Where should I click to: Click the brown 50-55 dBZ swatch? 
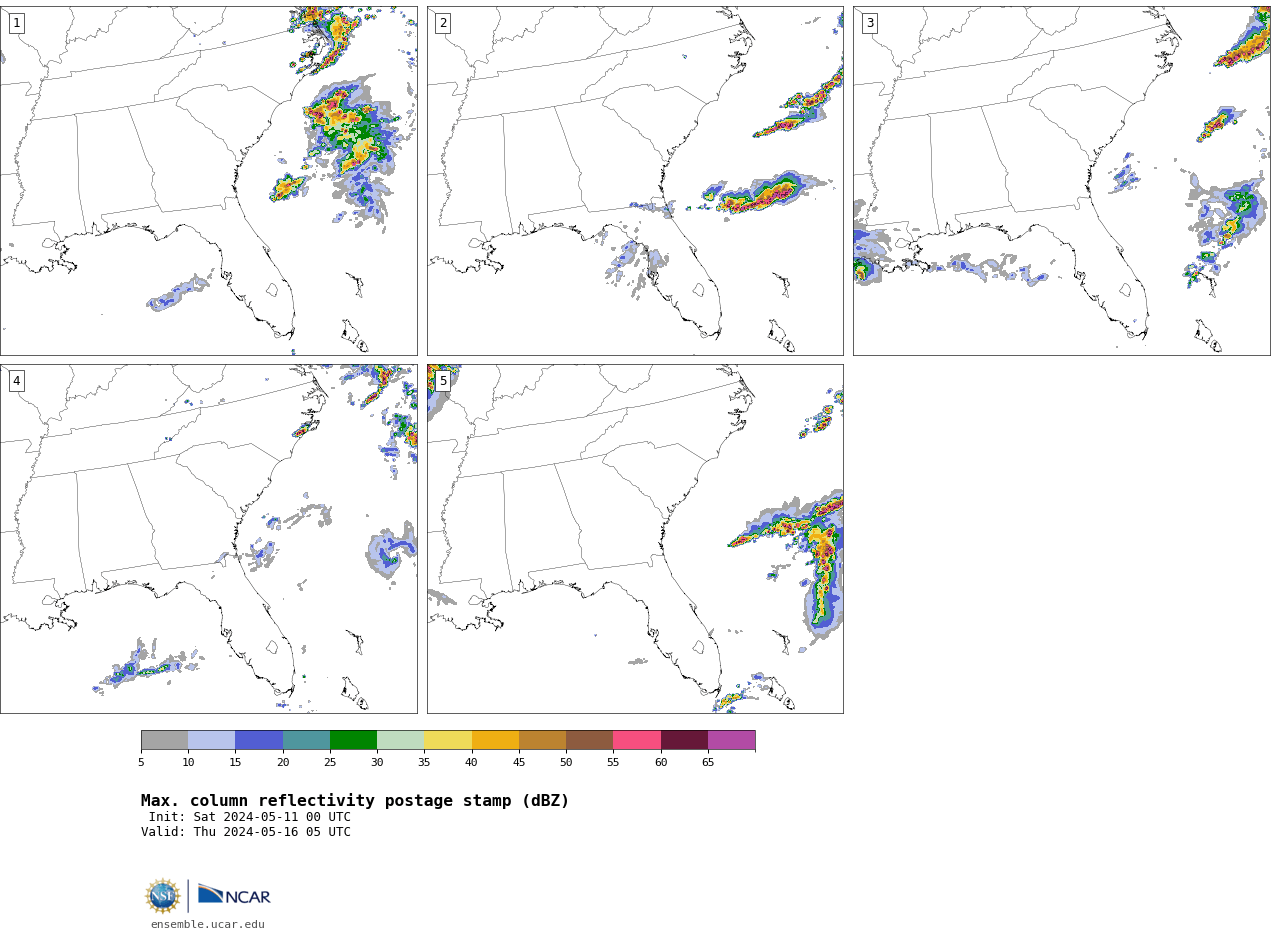tap(589, 740)
